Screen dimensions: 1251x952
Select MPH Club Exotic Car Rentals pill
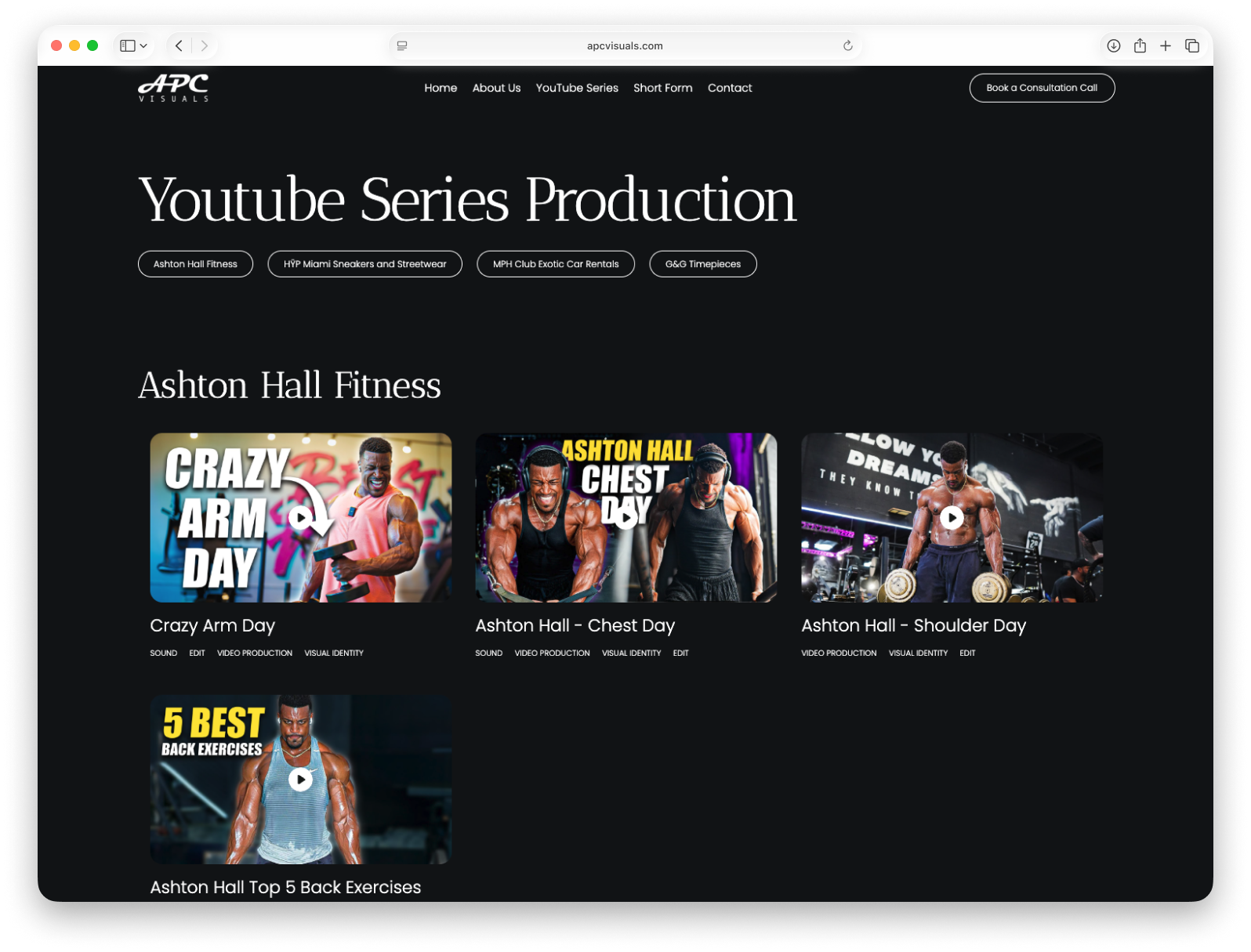556,264
